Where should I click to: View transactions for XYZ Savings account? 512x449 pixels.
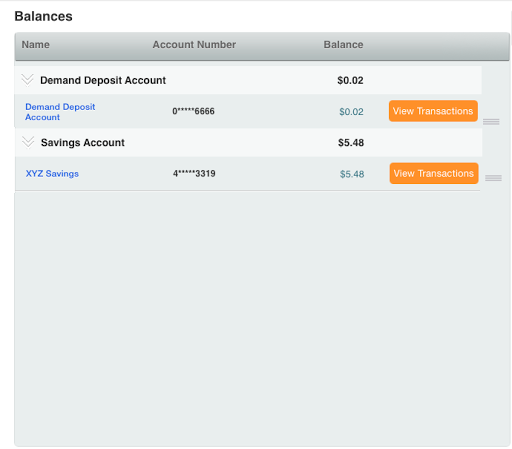click(434, 173)
